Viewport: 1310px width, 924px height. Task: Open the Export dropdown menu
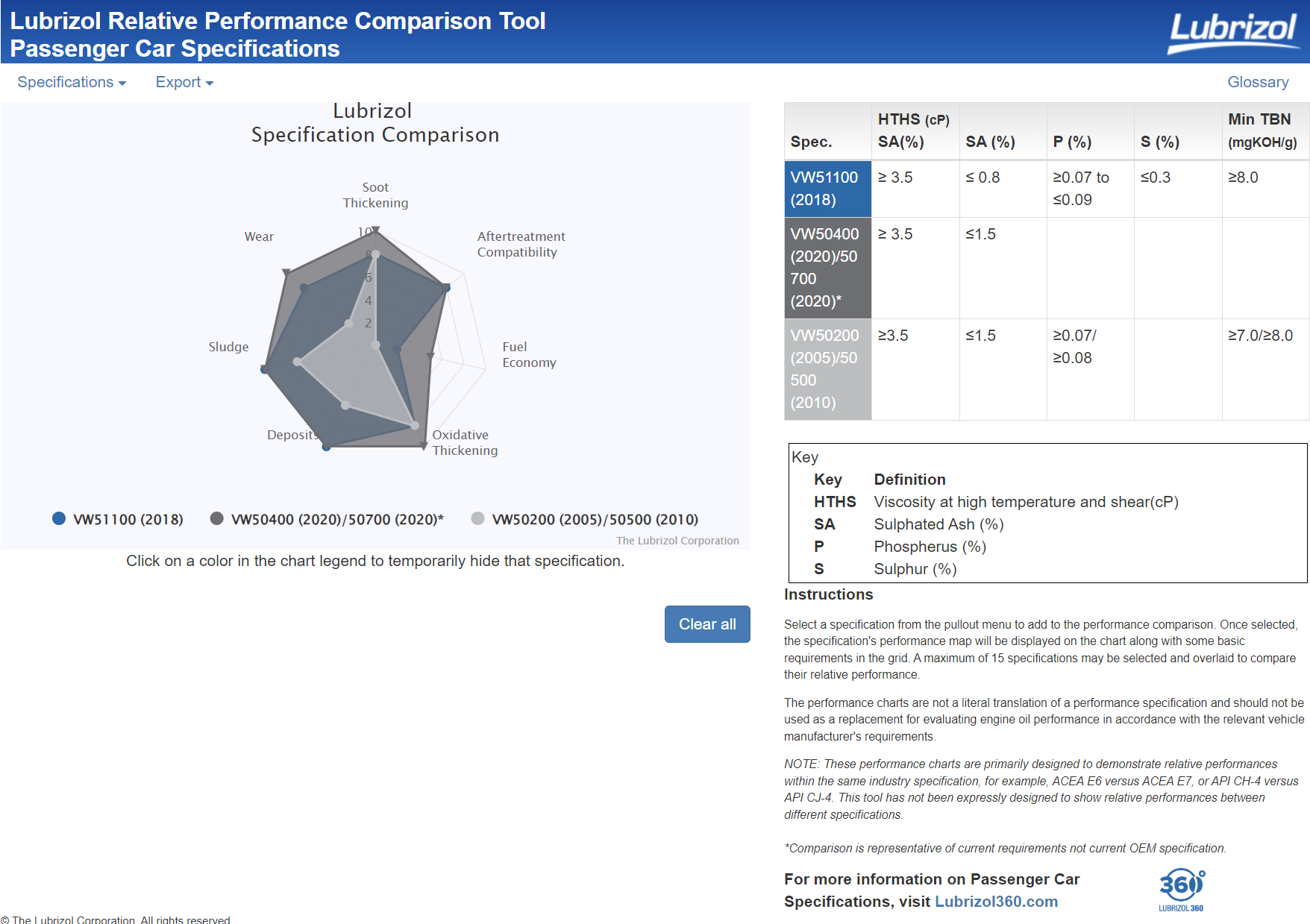pyautogui.click(x=184, y=82)
